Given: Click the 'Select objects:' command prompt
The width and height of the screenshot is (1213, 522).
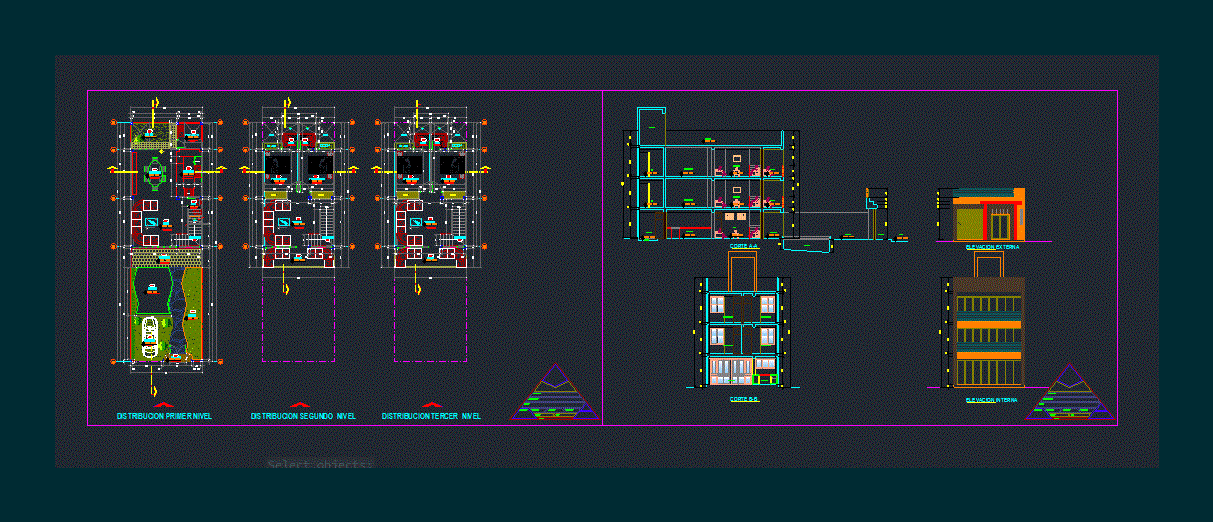Looking at the screenshot, I should [320, 465].
